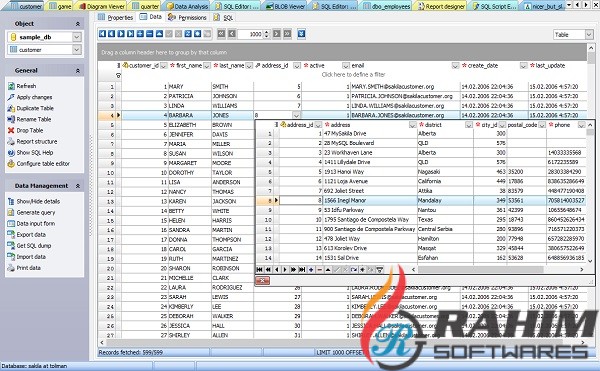Viewport: 600px width, 371px height.
Task: Open the Diagram Viewer window tab
Action: point(101,6)
